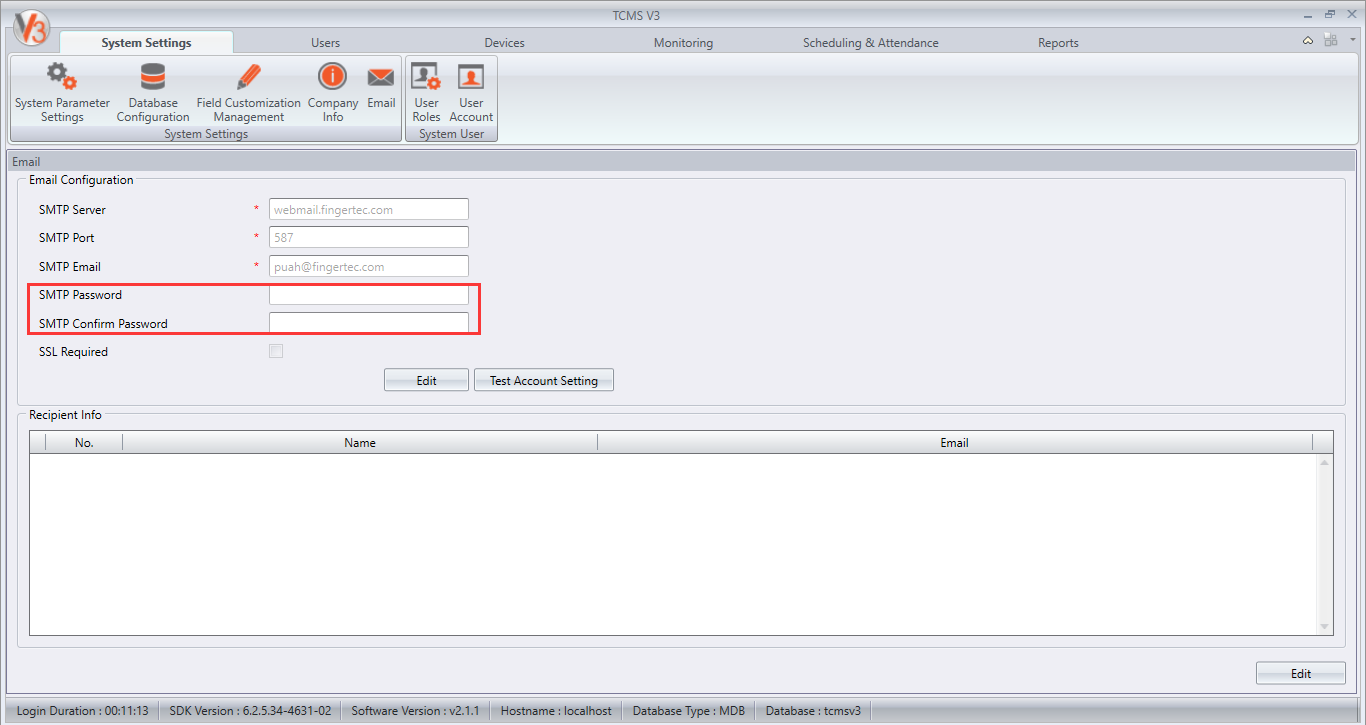Image resolution: width=1366 pixels, height=725 pixels.
Task: Switch to the Scheduling & Attendance tab
Action: click(x=870, y=43)
